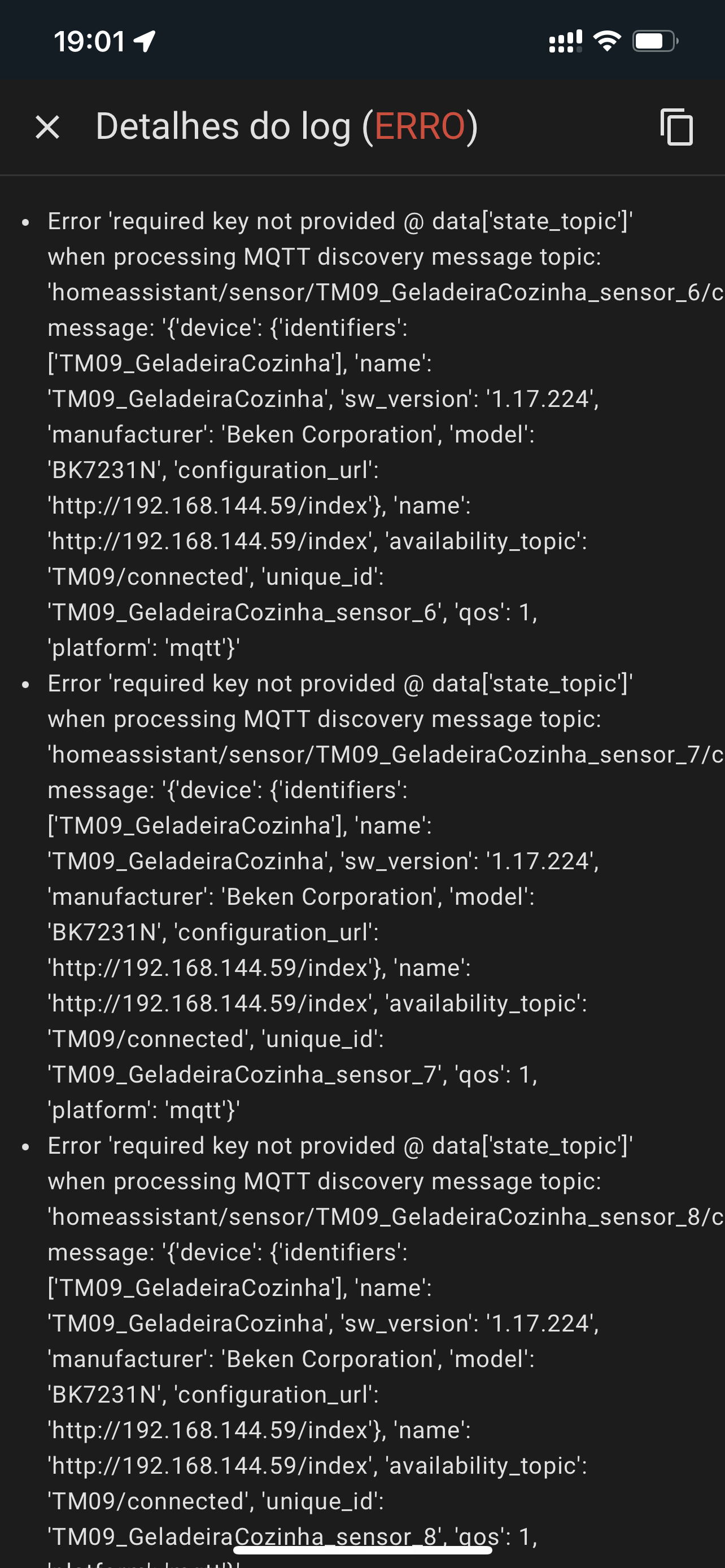Tap the 19:01 clock in status bar

[90, 41]
